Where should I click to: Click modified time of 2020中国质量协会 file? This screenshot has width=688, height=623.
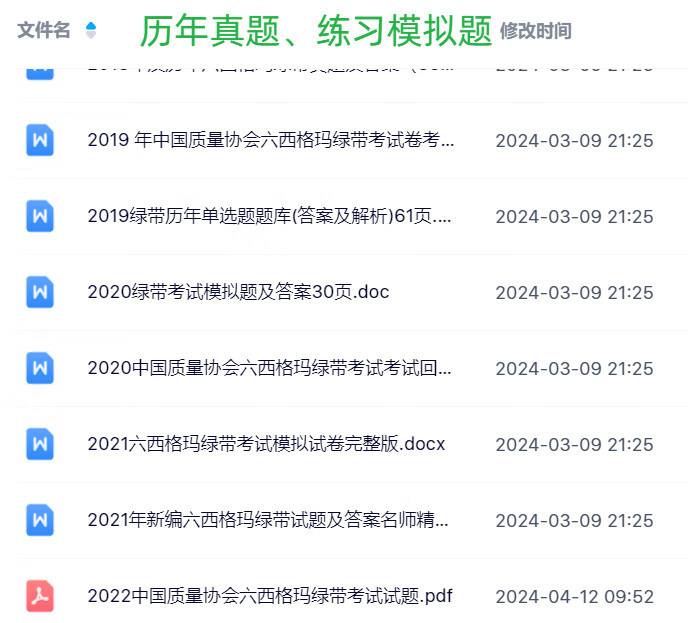[574, 369]
